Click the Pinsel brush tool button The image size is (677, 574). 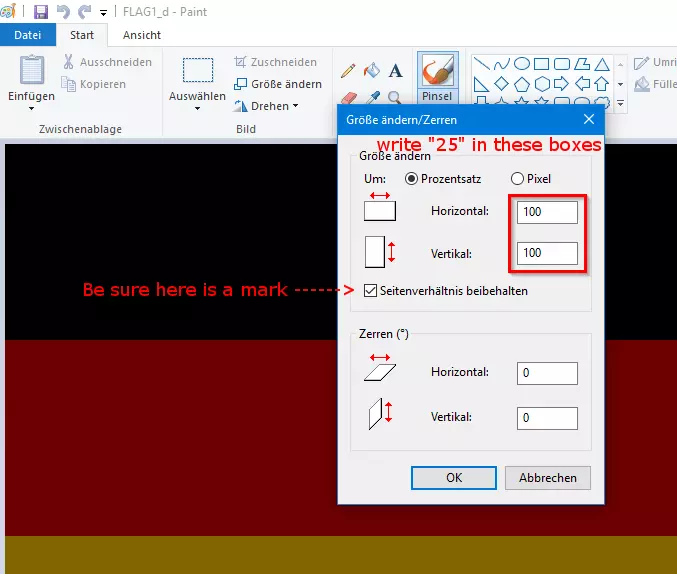[x=437, y=78]
